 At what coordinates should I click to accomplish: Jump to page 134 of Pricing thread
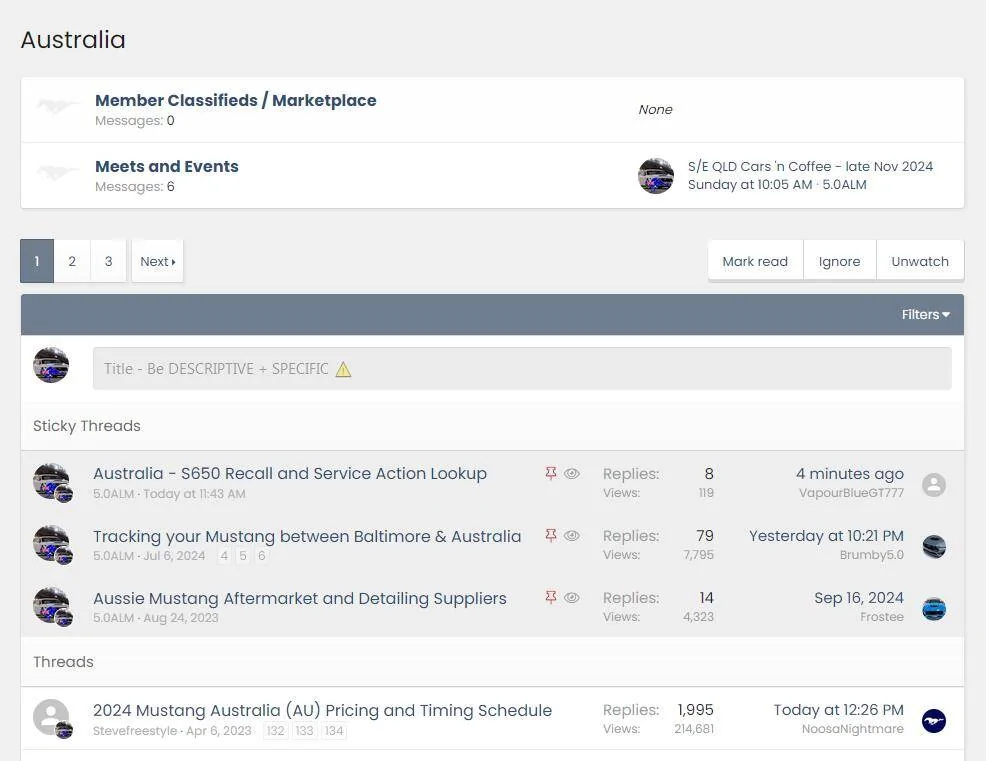(334, 731)
